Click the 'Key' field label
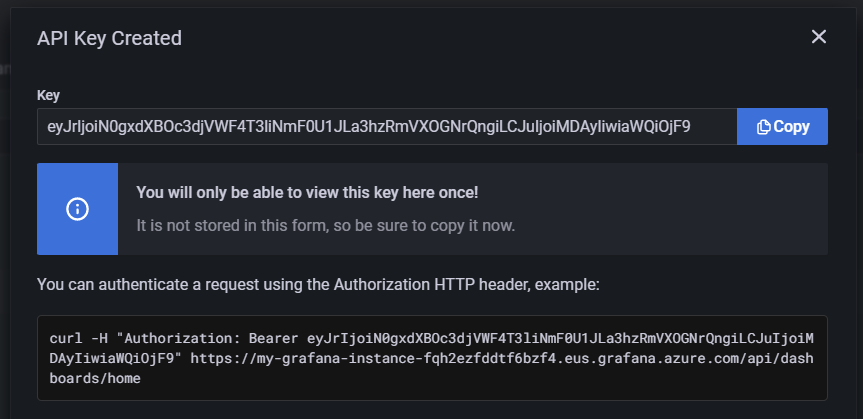The height and width of the screenshot is (419, 863). [48, 96]
